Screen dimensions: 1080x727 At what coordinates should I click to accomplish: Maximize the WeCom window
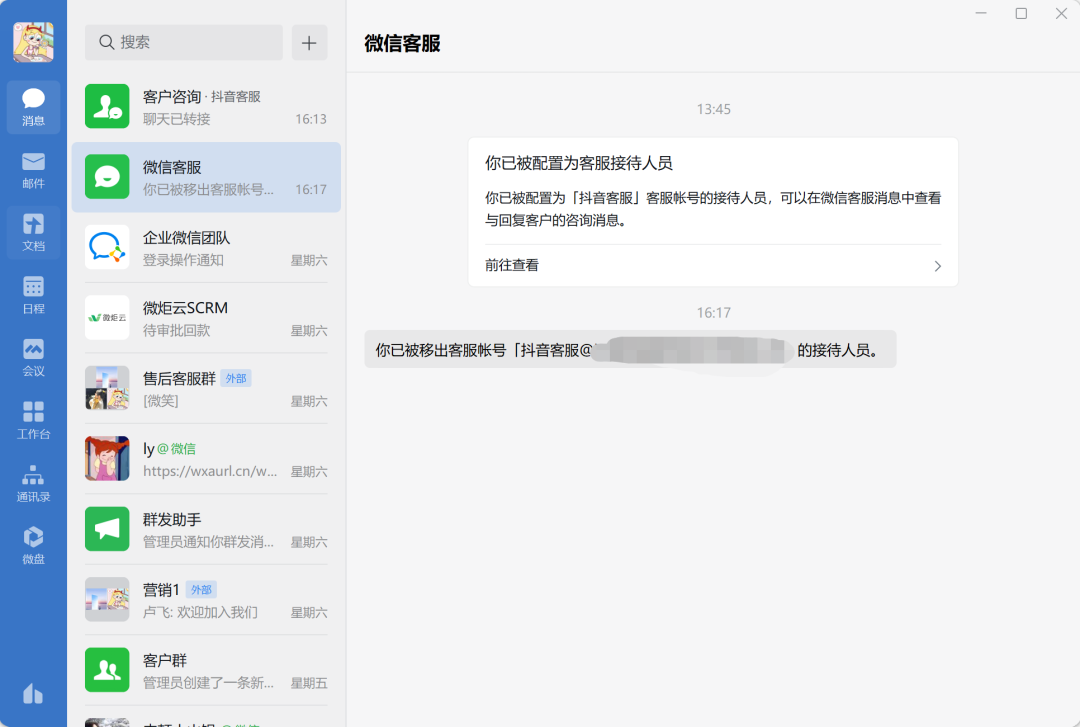1021,13
